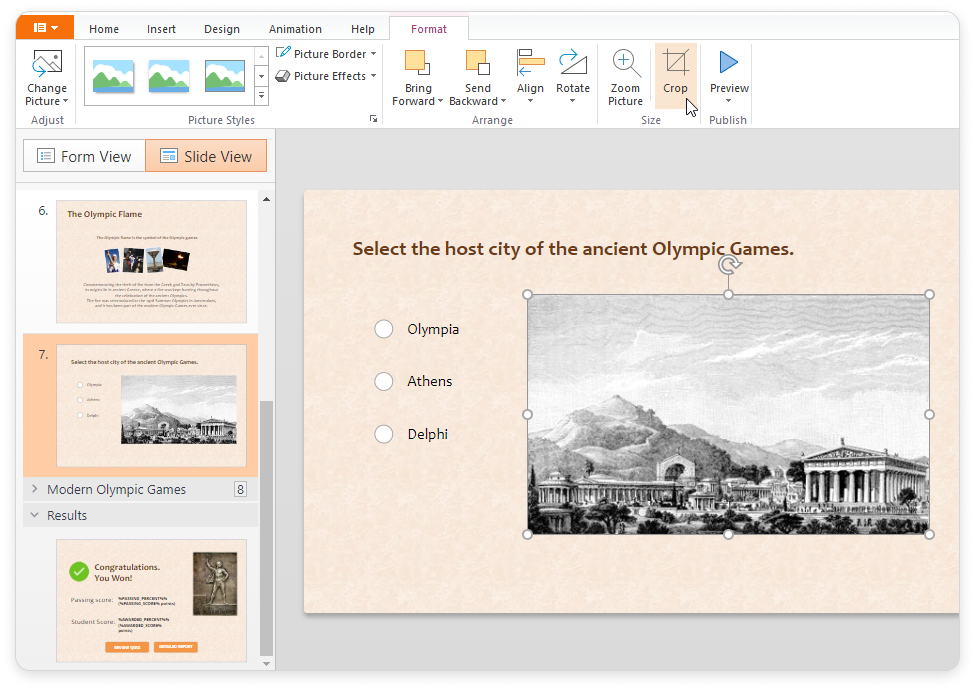Open the Picture Border option
Viewport: 975px width, 690px height.
[326, 53]
